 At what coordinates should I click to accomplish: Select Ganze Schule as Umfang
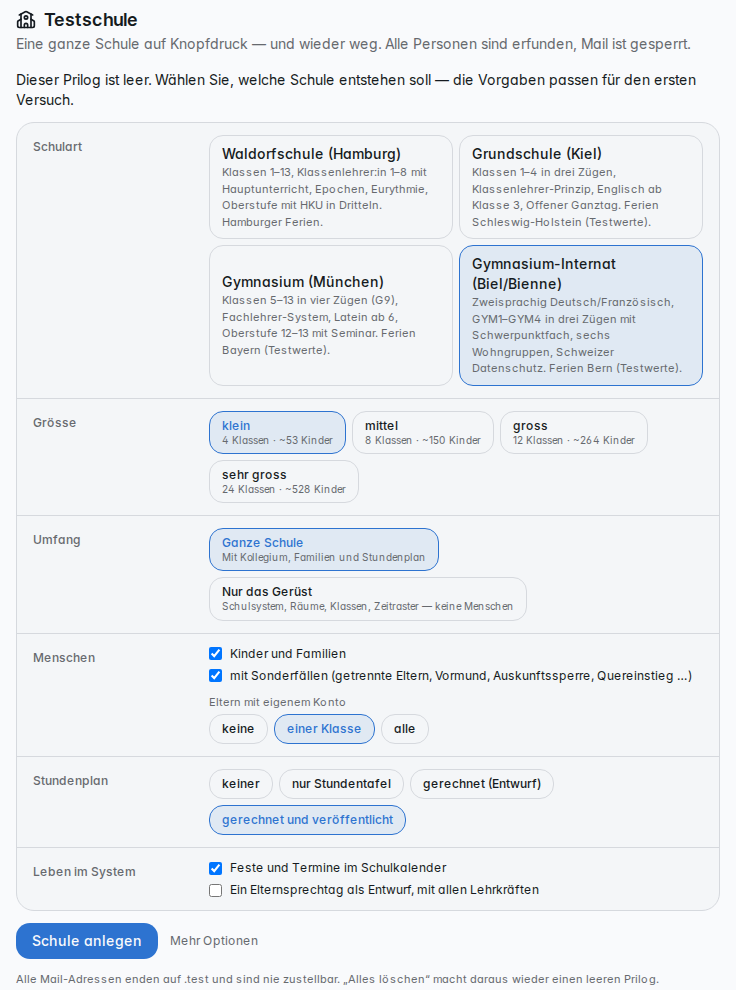click(x=323, y=549)
